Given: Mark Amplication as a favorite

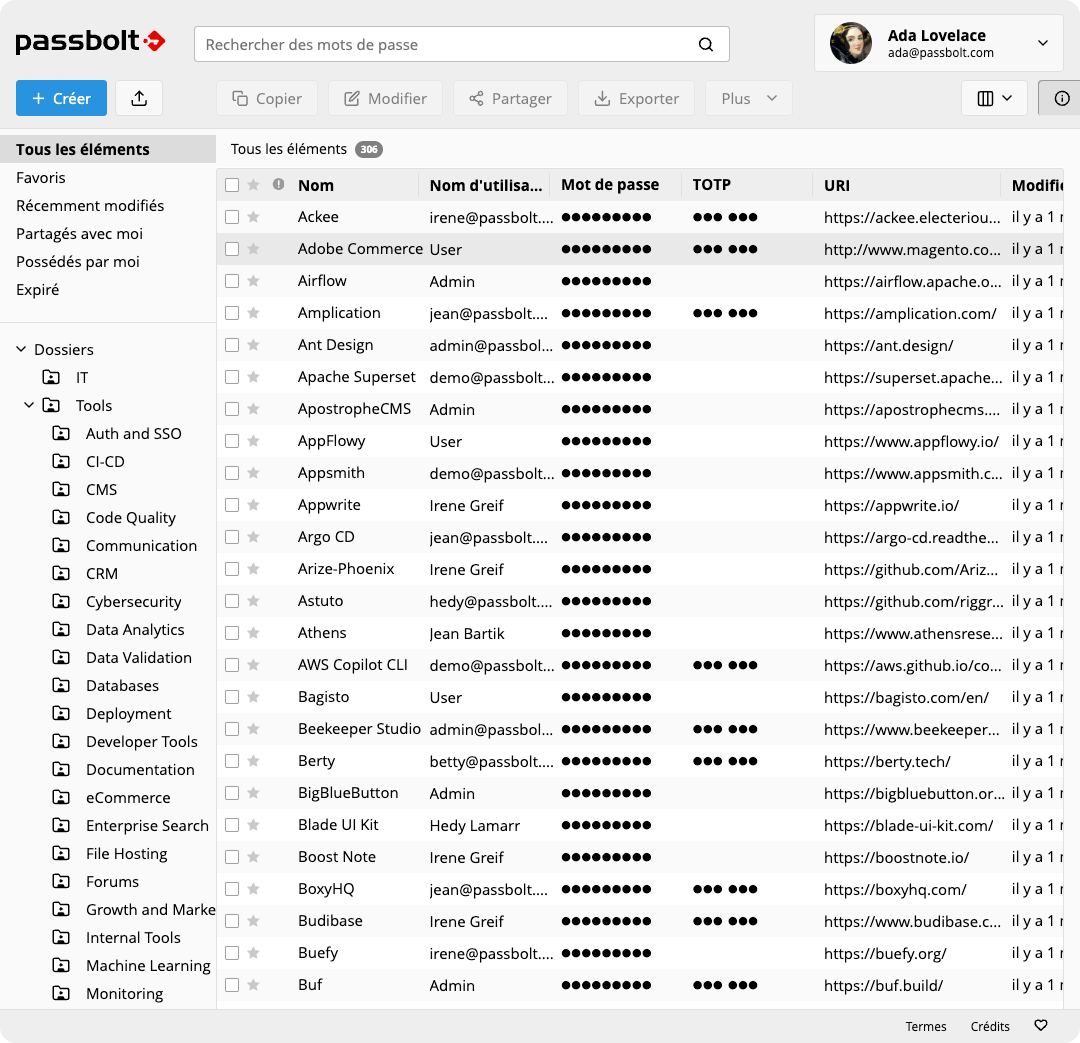Looking at the screenshot, I should (x=253, y=313).
